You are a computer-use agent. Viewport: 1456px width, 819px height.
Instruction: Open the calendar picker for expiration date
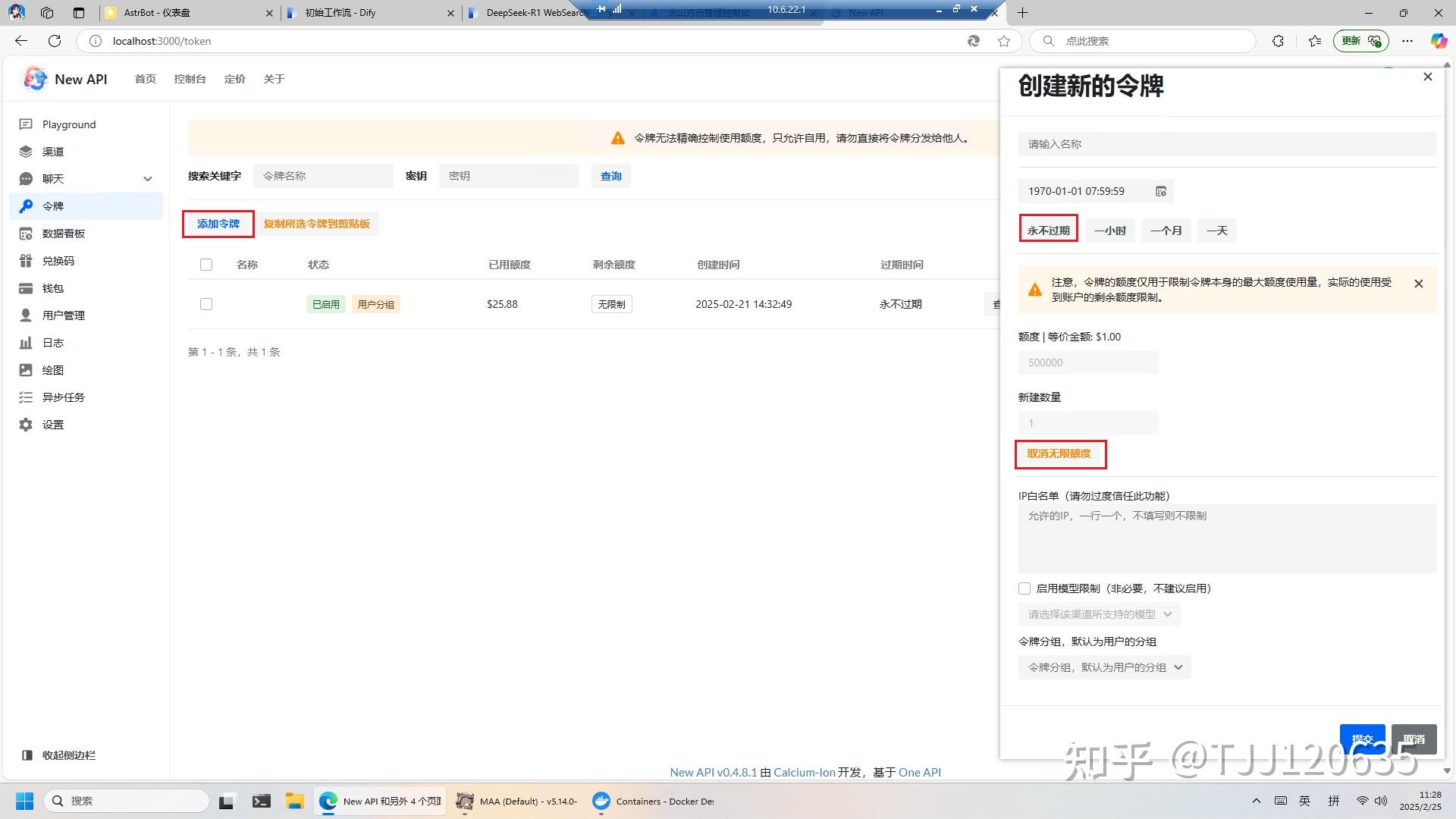tap(1160, 191)
